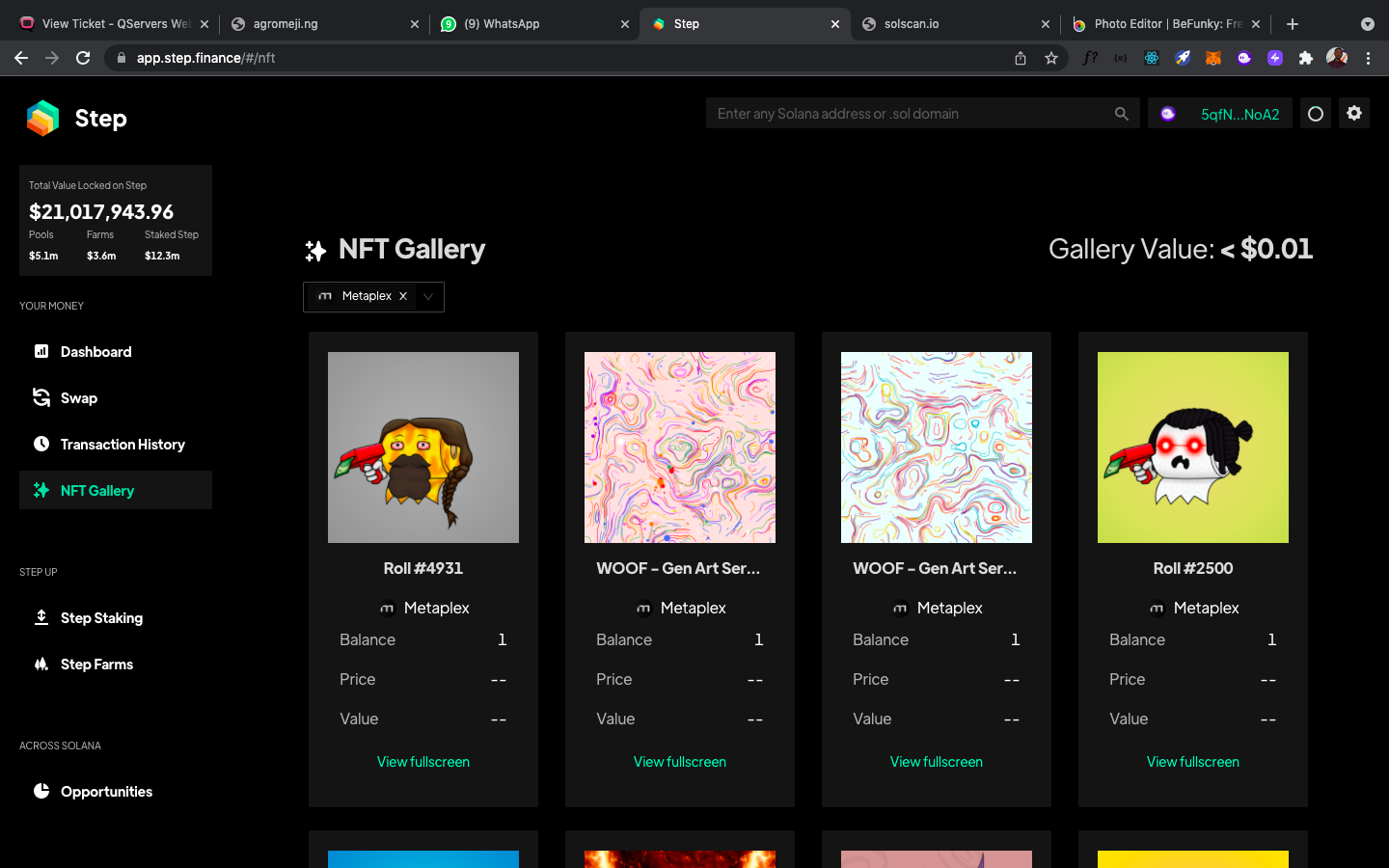Click the purple lightning extension icon

coord(1275,58)
